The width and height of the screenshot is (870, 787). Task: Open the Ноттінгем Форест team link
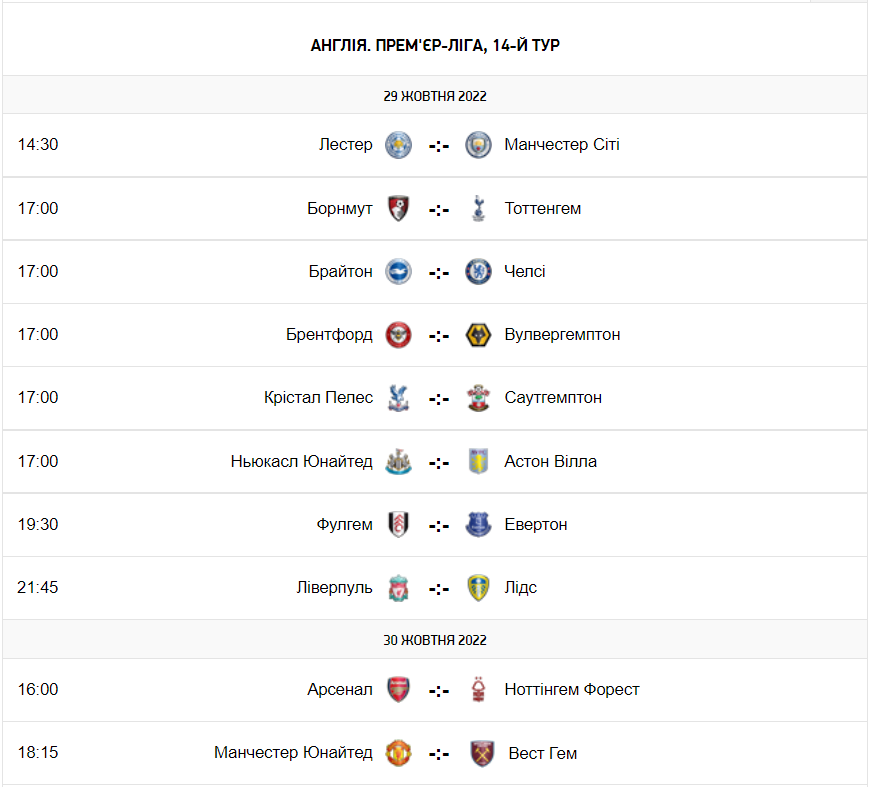click(x=572, y=689)
